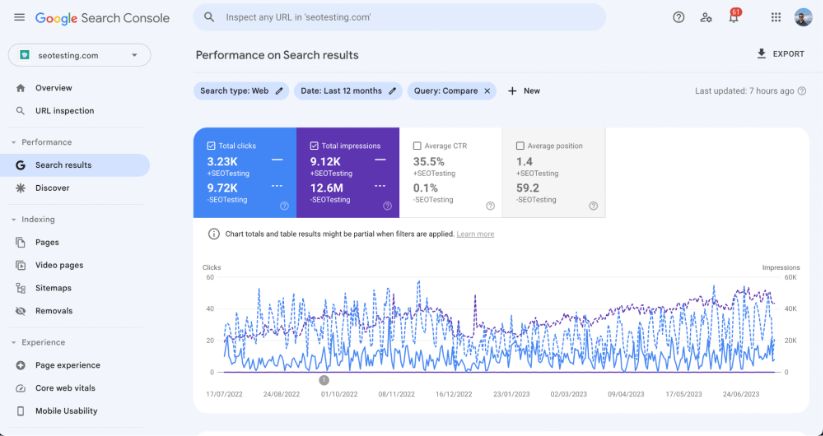Enable the Average CTR checkbox
823x436 pixels.
click(417, 146)
